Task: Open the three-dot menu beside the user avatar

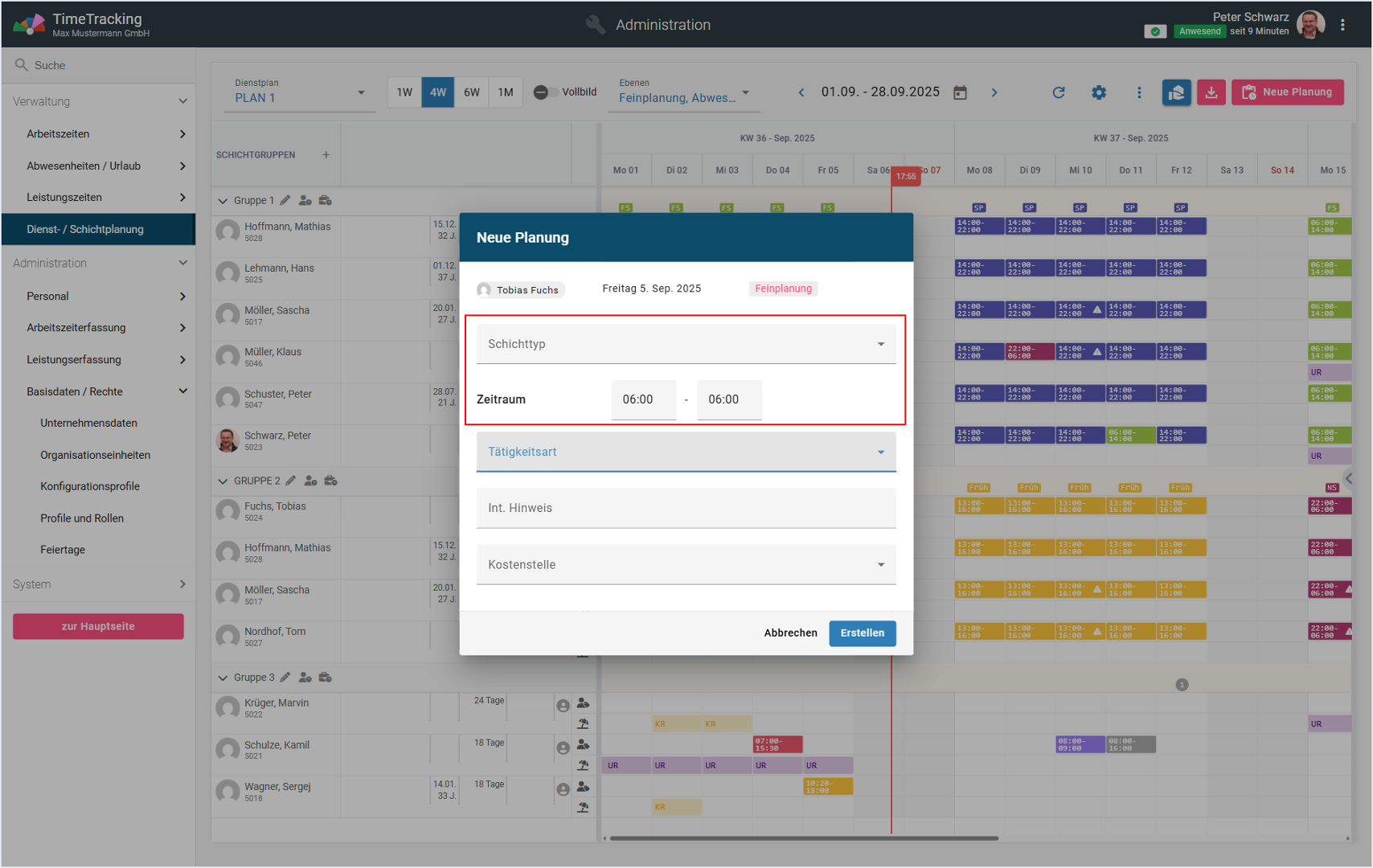Action: pyautogui.click(x=1342, y=25)
